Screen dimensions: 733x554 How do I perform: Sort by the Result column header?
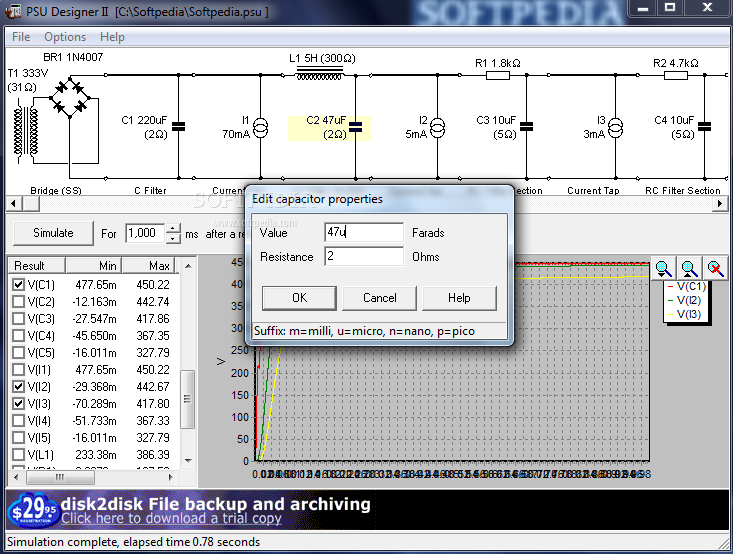point(37,266)
